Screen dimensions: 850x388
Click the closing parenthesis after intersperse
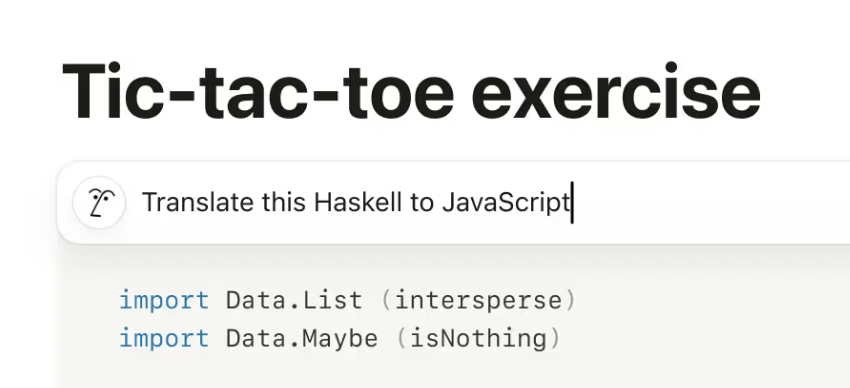pos(570,300)
